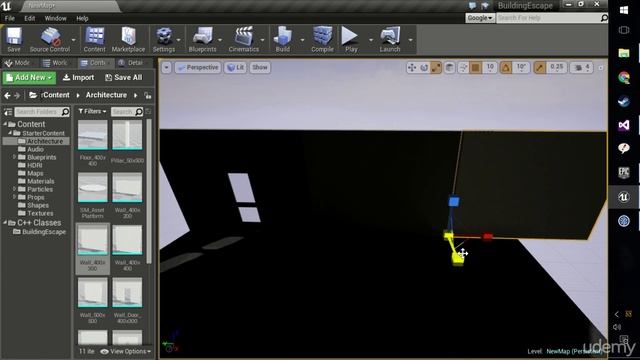Adjust camera speed setting 4
640x360 pixels.
coord(582,68)
